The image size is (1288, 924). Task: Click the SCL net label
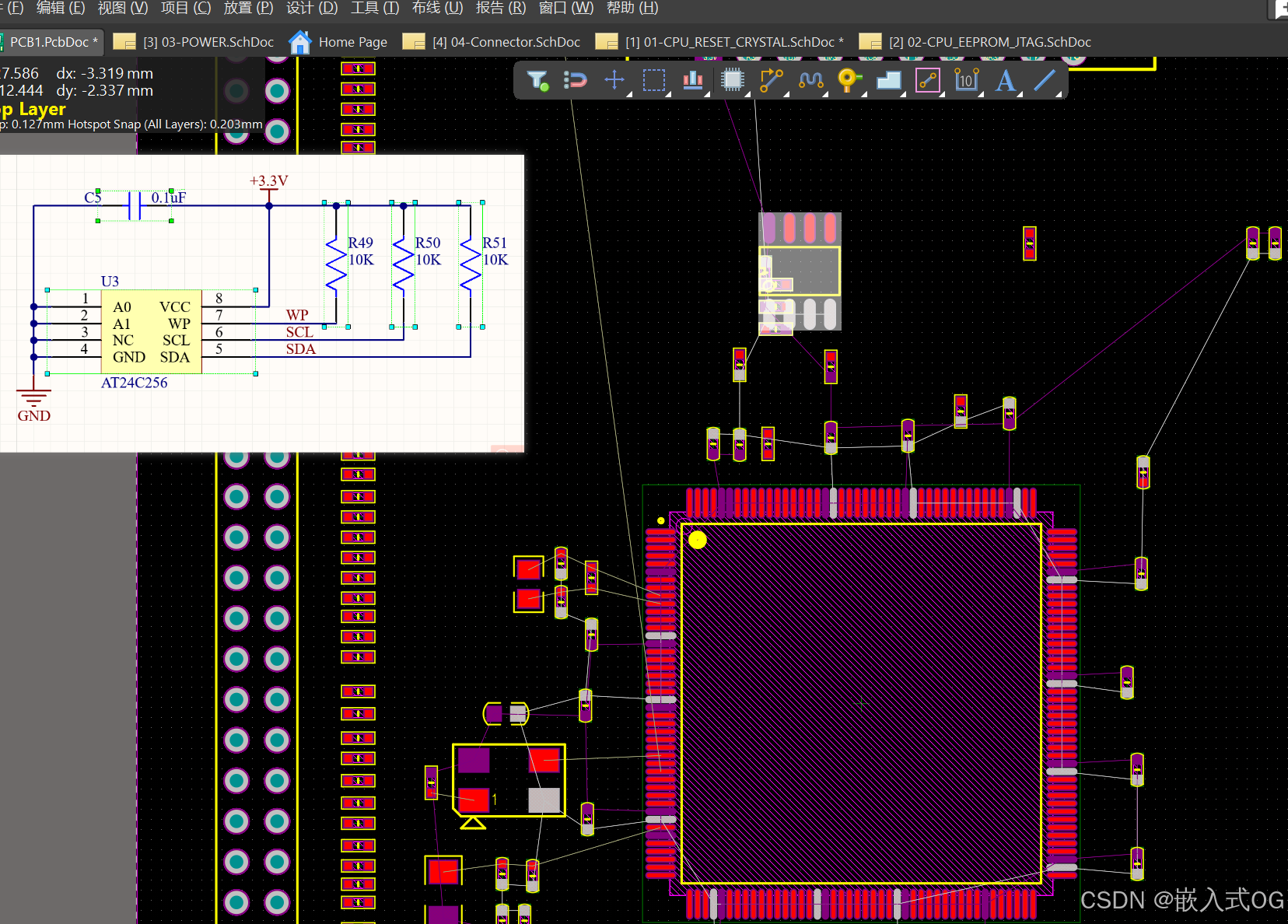[299, 332]
